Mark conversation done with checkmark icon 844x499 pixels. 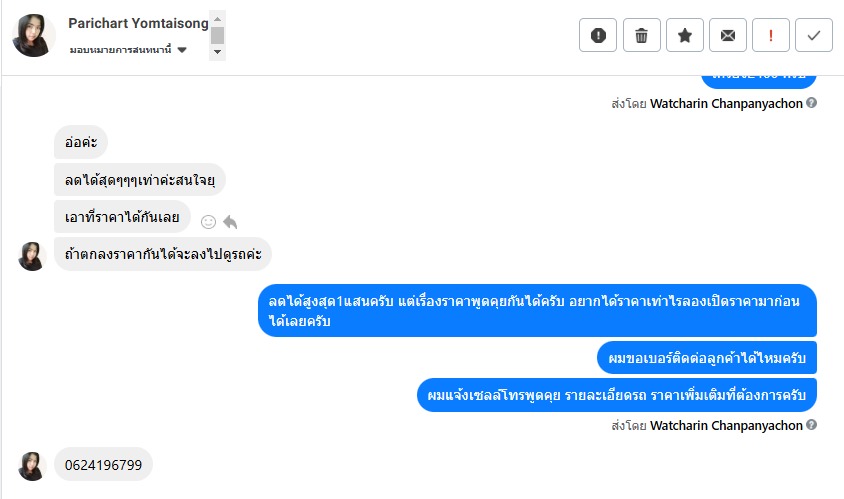tap(814, 36)
